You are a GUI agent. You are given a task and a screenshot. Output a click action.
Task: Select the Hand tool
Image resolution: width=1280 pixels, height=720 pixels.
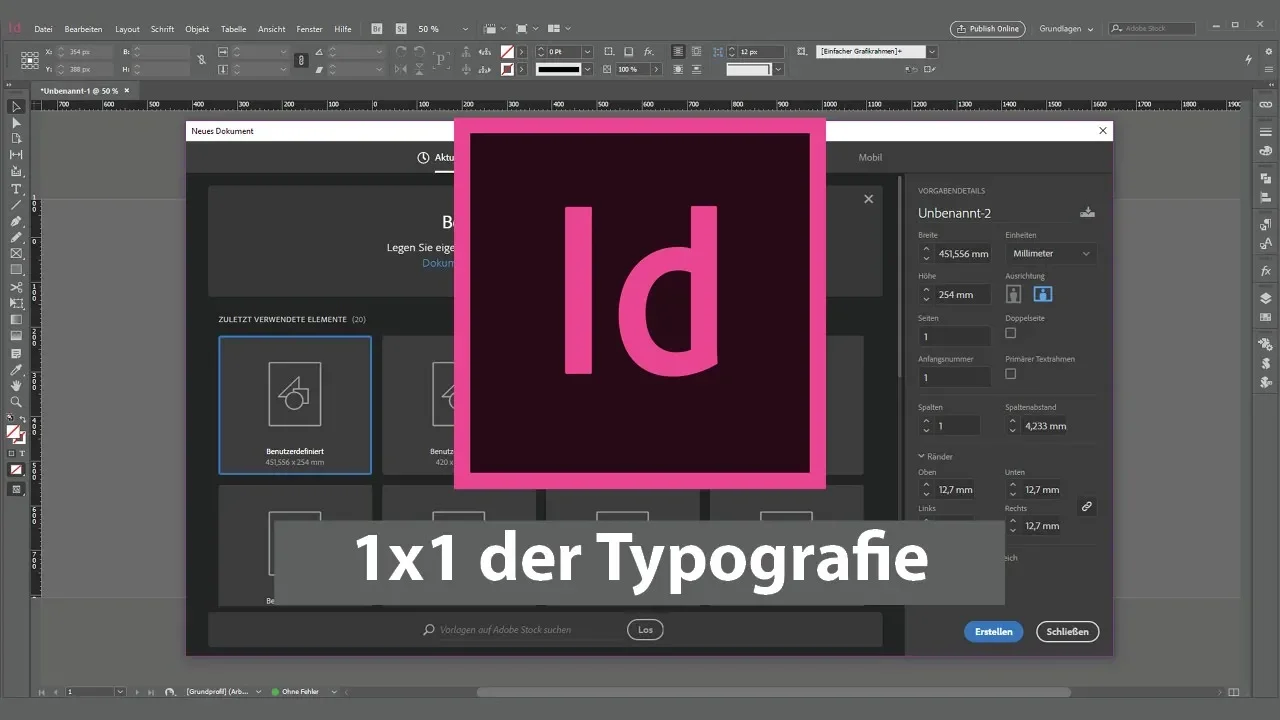16,385
